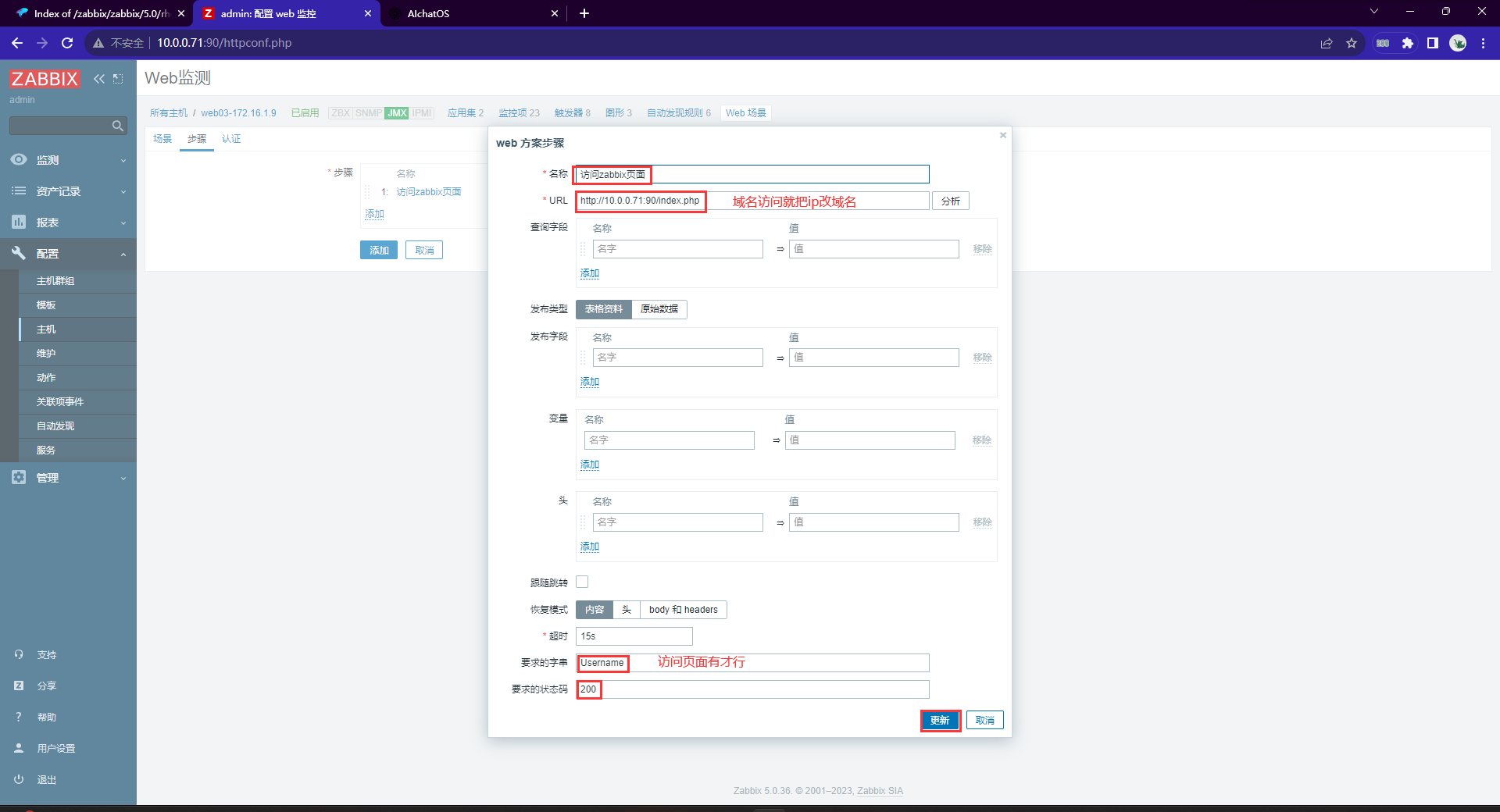Image resolution: width=1500 pixels, height=812 pixels.
Task: Expand the 管理 sidebar menu
Action: [68, 477]
